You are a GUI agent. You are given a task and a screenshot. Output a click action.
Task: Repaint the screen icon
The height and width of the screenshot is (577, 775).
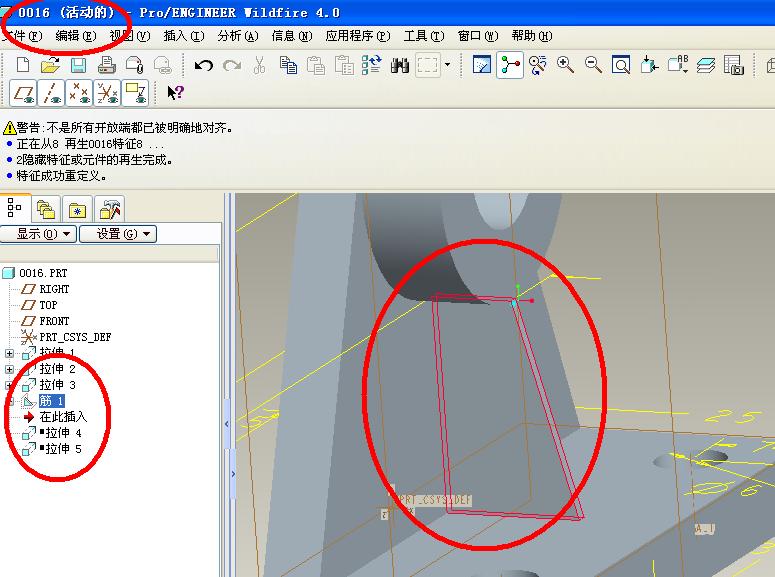(x=482, y=65)
